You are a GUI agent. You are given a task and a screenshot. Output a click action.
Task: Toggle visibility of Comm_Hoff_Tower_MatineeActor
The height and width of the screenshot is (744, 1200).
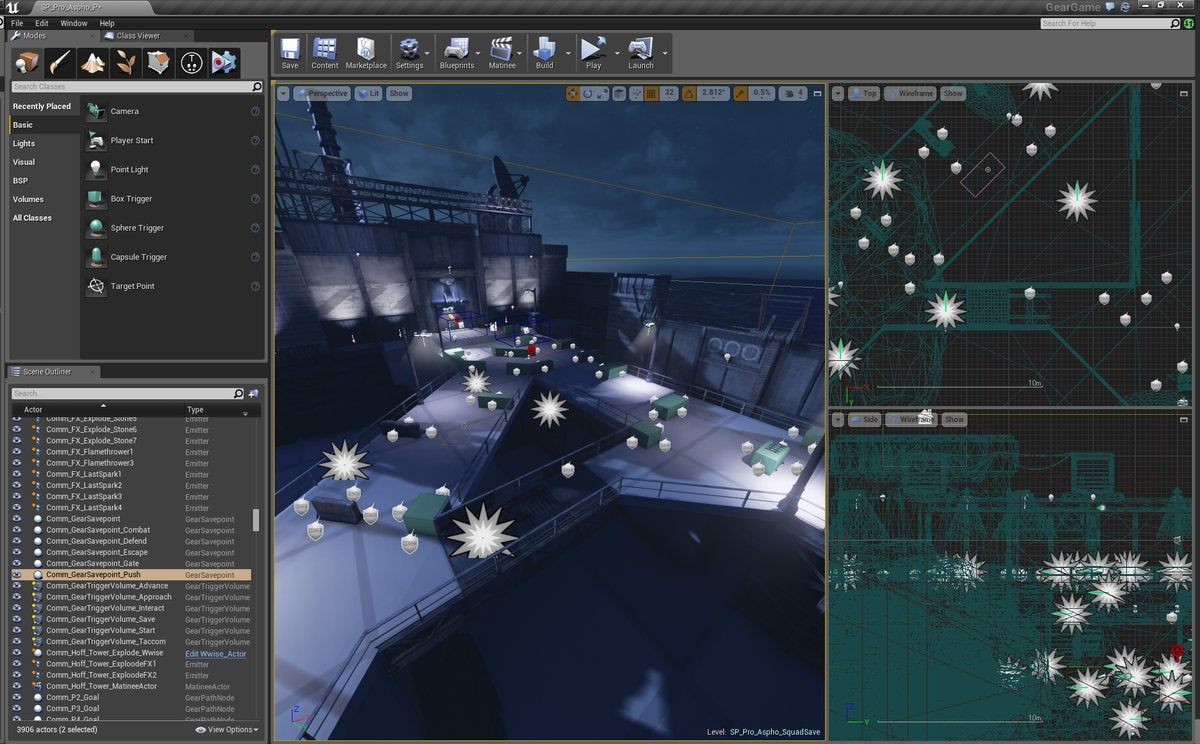click(17, 686)
